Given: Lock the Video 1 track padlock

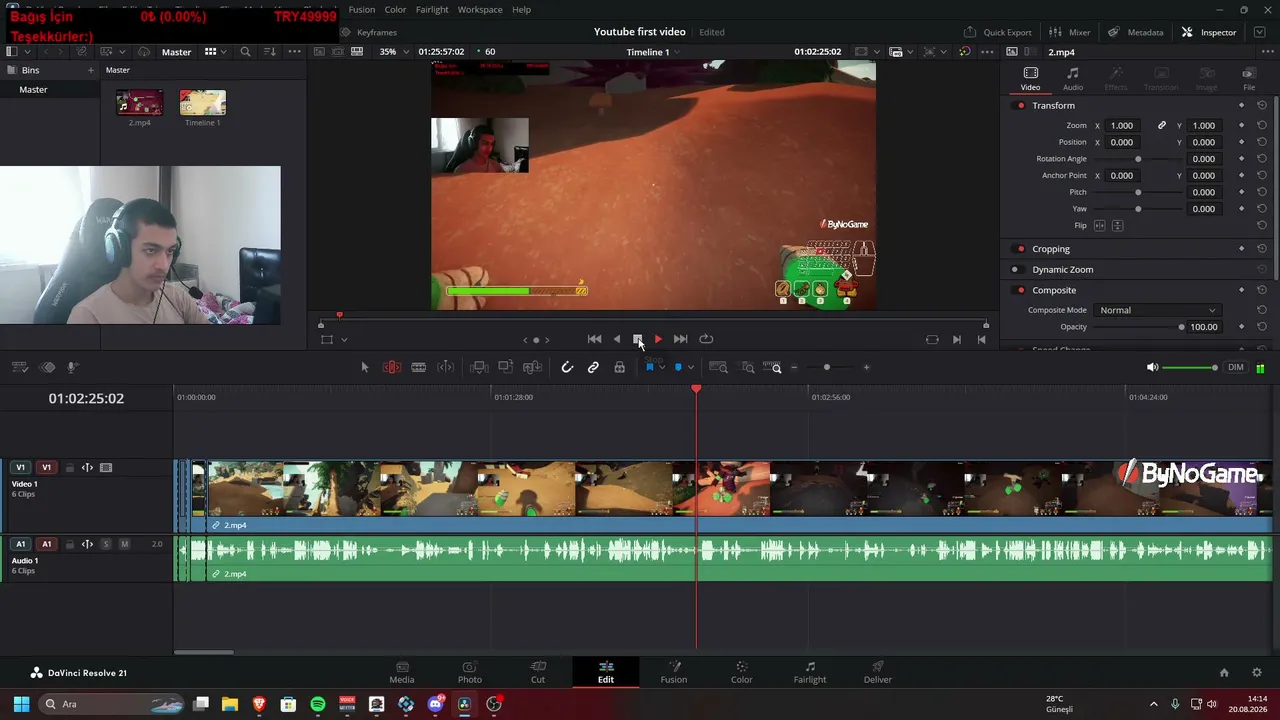Looking at the screenshot, I should 70,468.
